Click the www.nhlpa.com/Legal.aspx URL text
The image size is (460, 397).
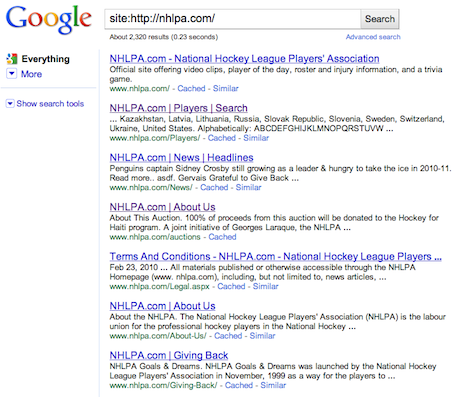(x=159, y=286)
